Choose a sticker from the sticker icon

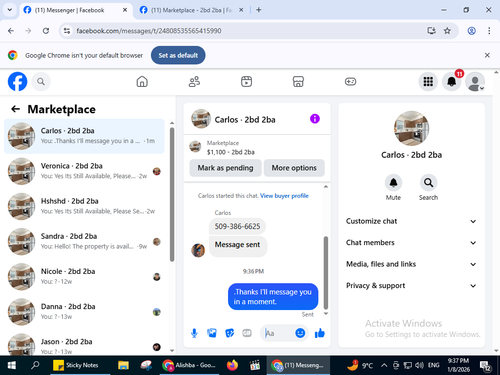tap(230, 333)
